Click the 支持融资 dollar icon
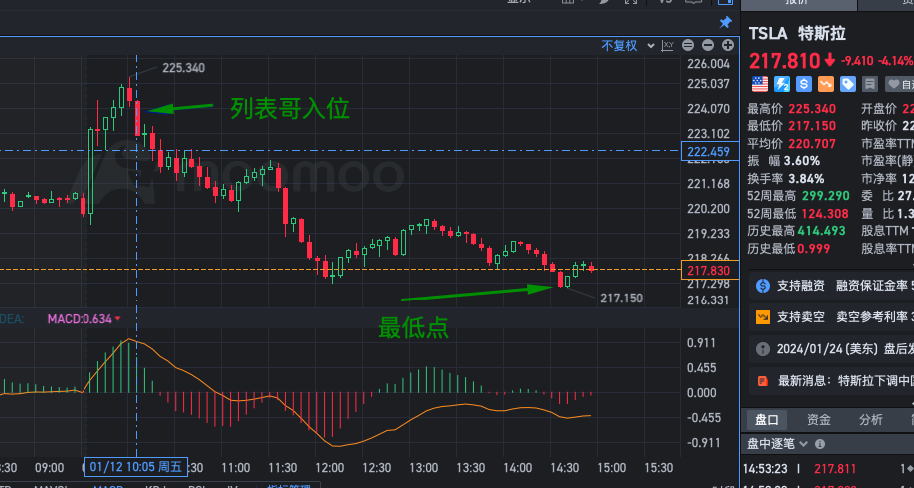The width and height of the screenshot is (914, 488). (x=762, y=286)
